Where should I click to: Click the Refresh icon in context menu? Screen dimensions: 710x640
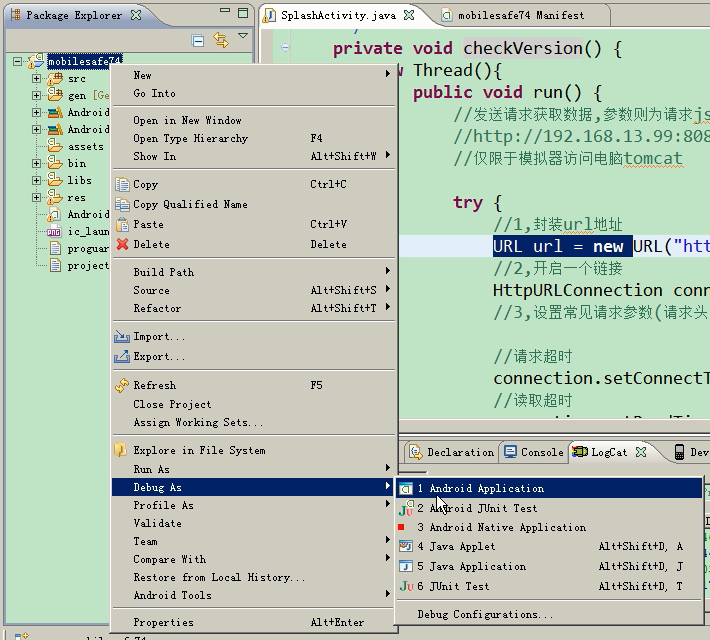click(123, 385)
